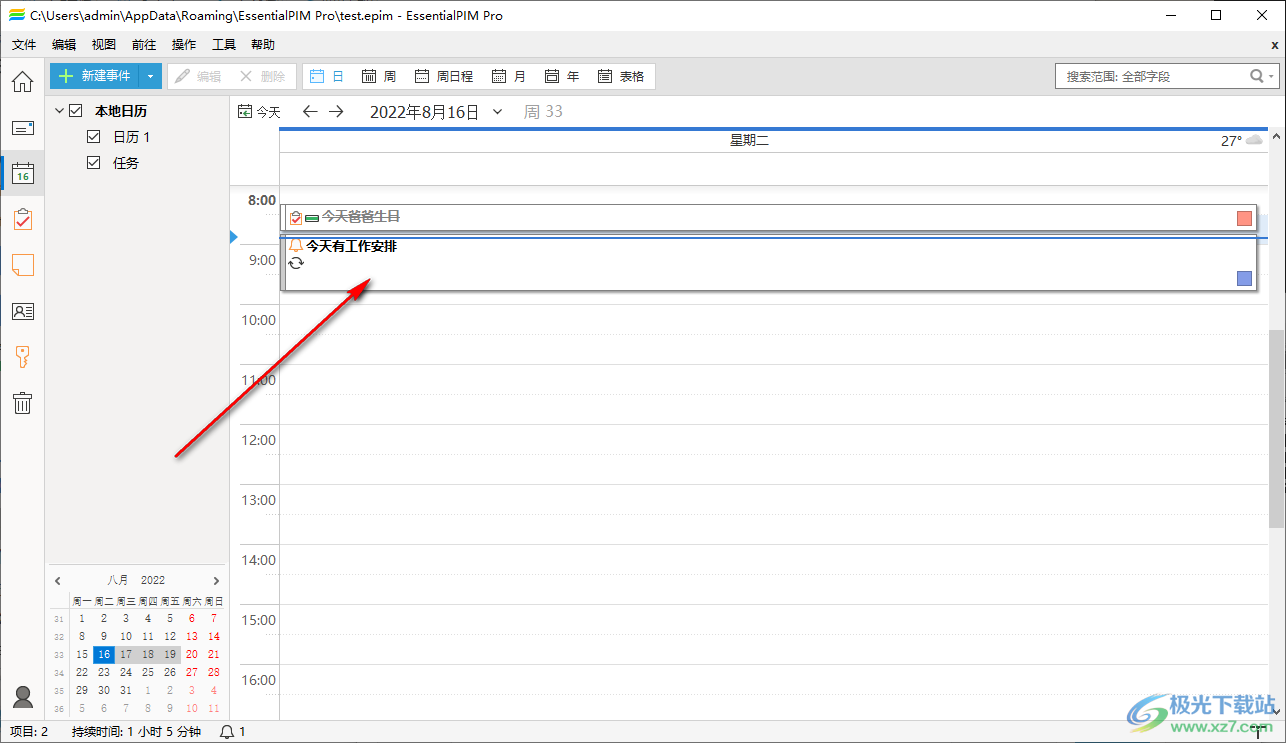
Task: Click task icon on 今天爸爸生日 event
Action: [296, 217]
